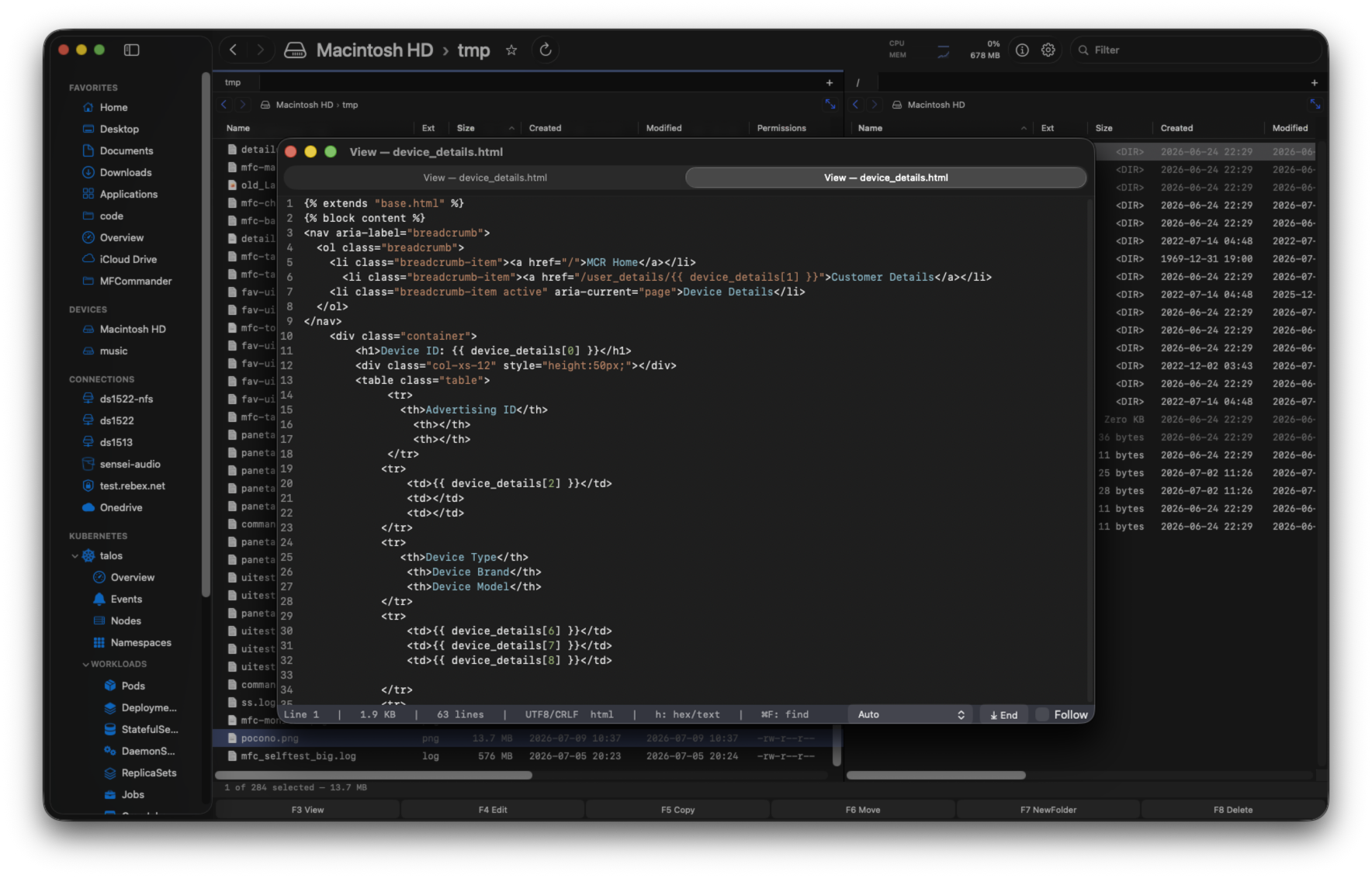1372x878 pixels.
Task: Click the F4 Edit button
Action: (x=493, y=810)
